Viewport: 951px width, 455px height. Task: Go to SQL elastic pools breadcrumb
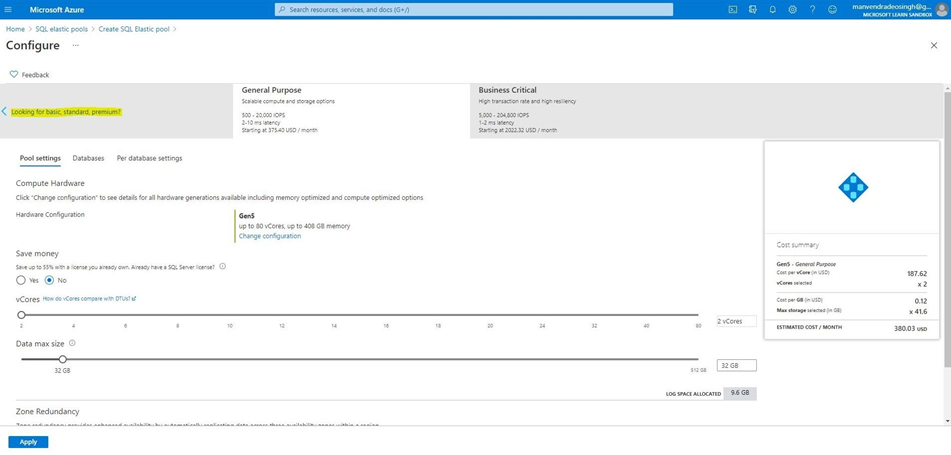[61, 29]
